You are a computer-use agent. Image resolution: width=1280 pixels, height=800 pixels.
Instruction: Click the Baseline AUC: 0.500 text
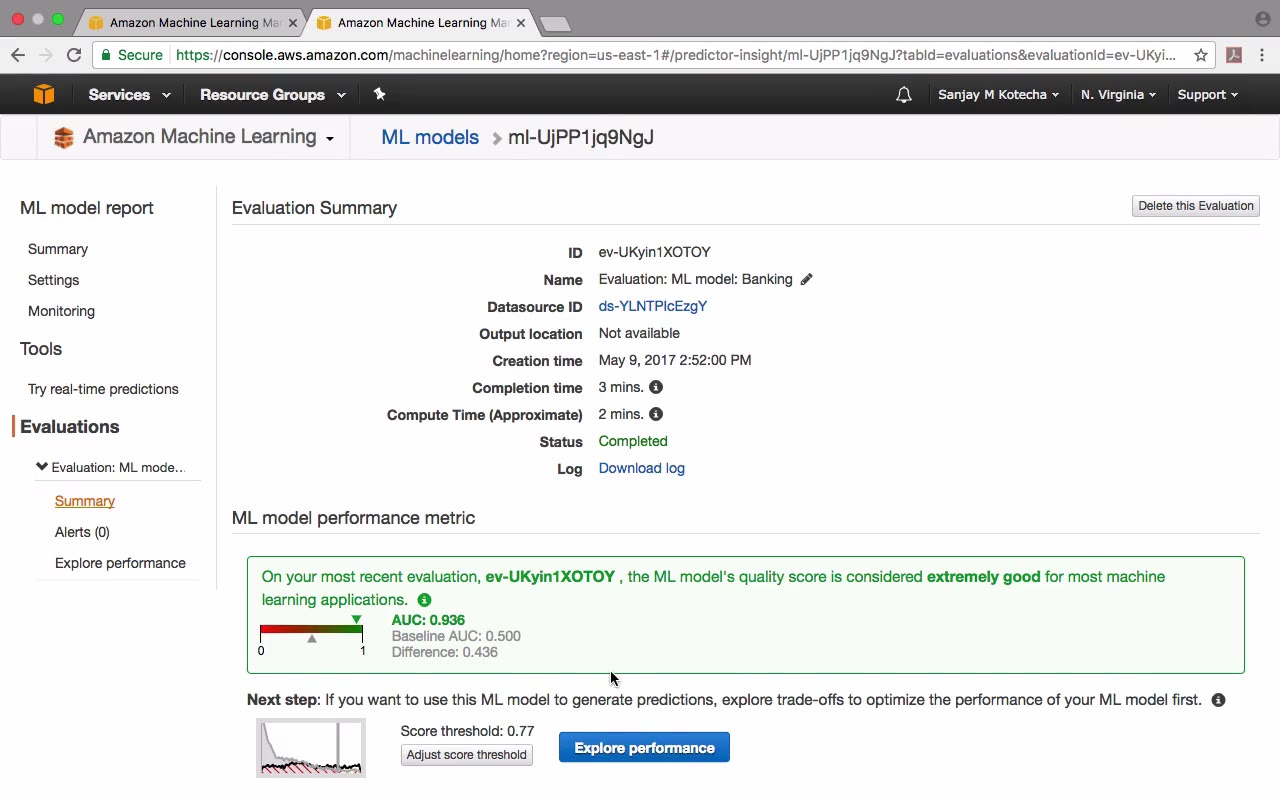[x=456, y=636]
